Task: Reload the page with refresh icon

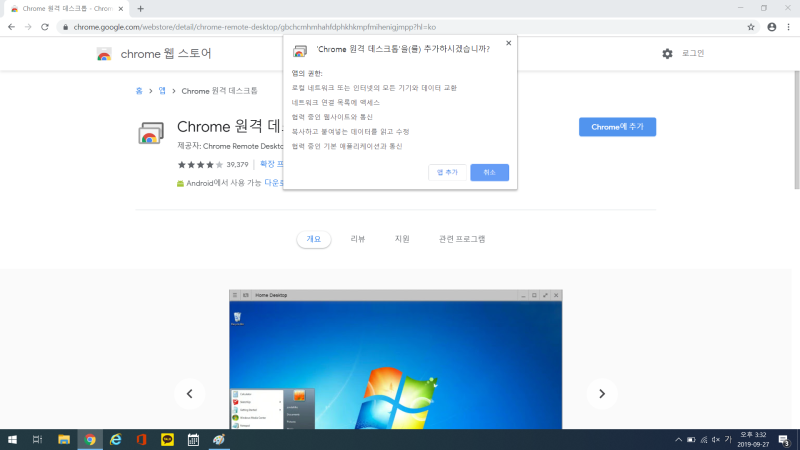Action: tap(45, 27)
